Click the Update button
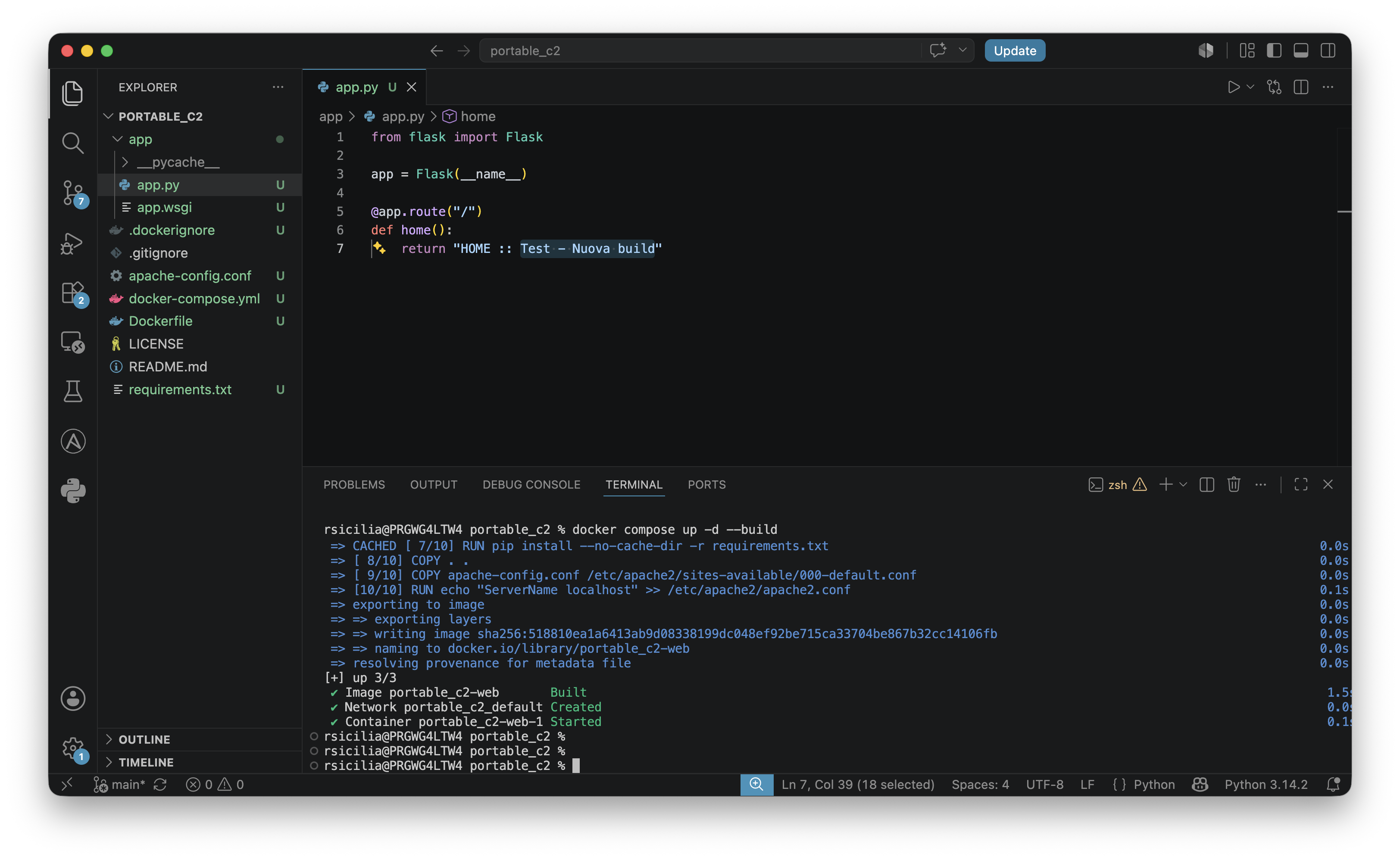This screenshot has width=1400, height=860. [x=1014, y=50]
